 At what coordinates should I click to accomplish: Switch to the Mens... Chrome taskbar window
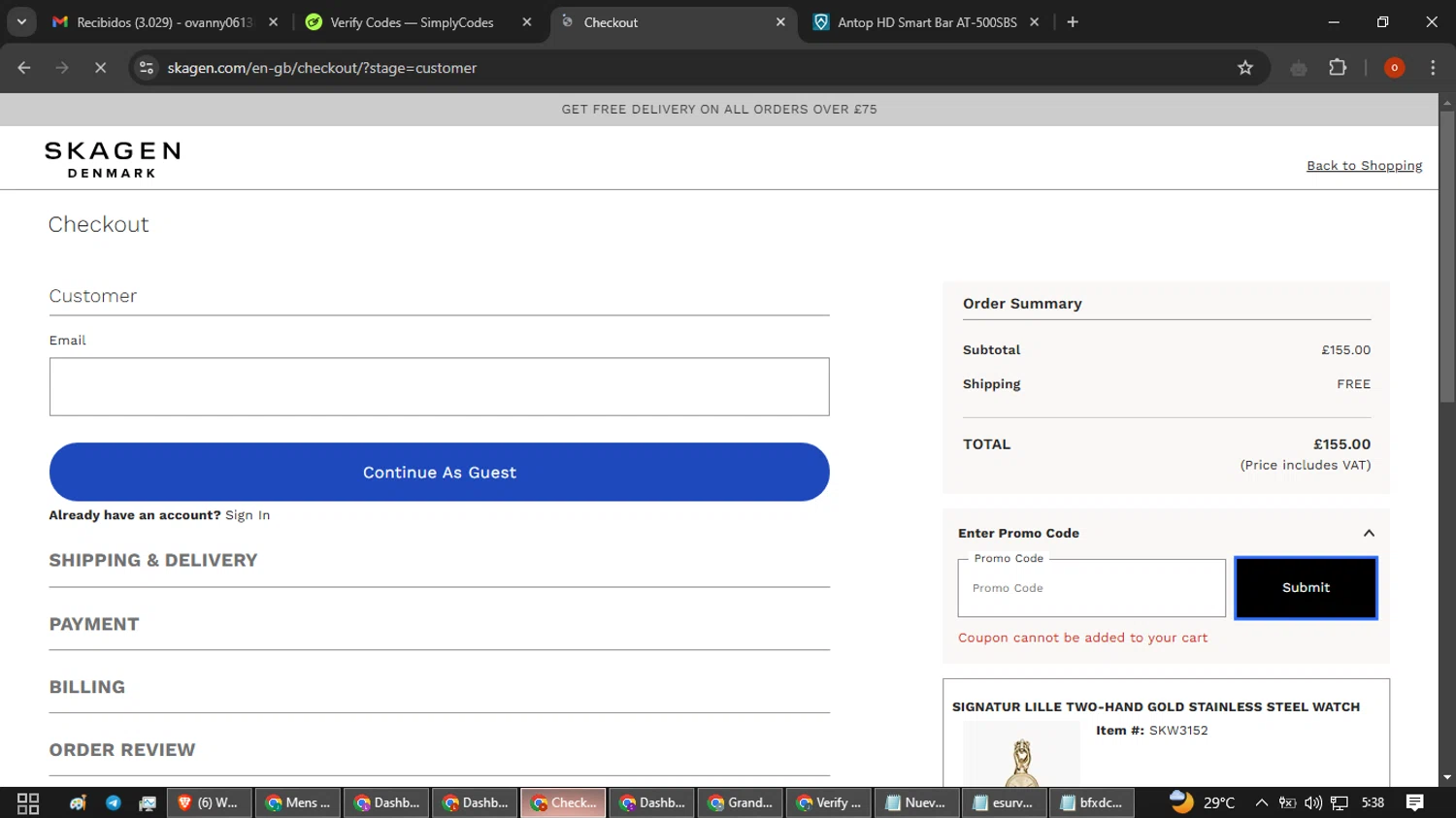coord(298,802)
